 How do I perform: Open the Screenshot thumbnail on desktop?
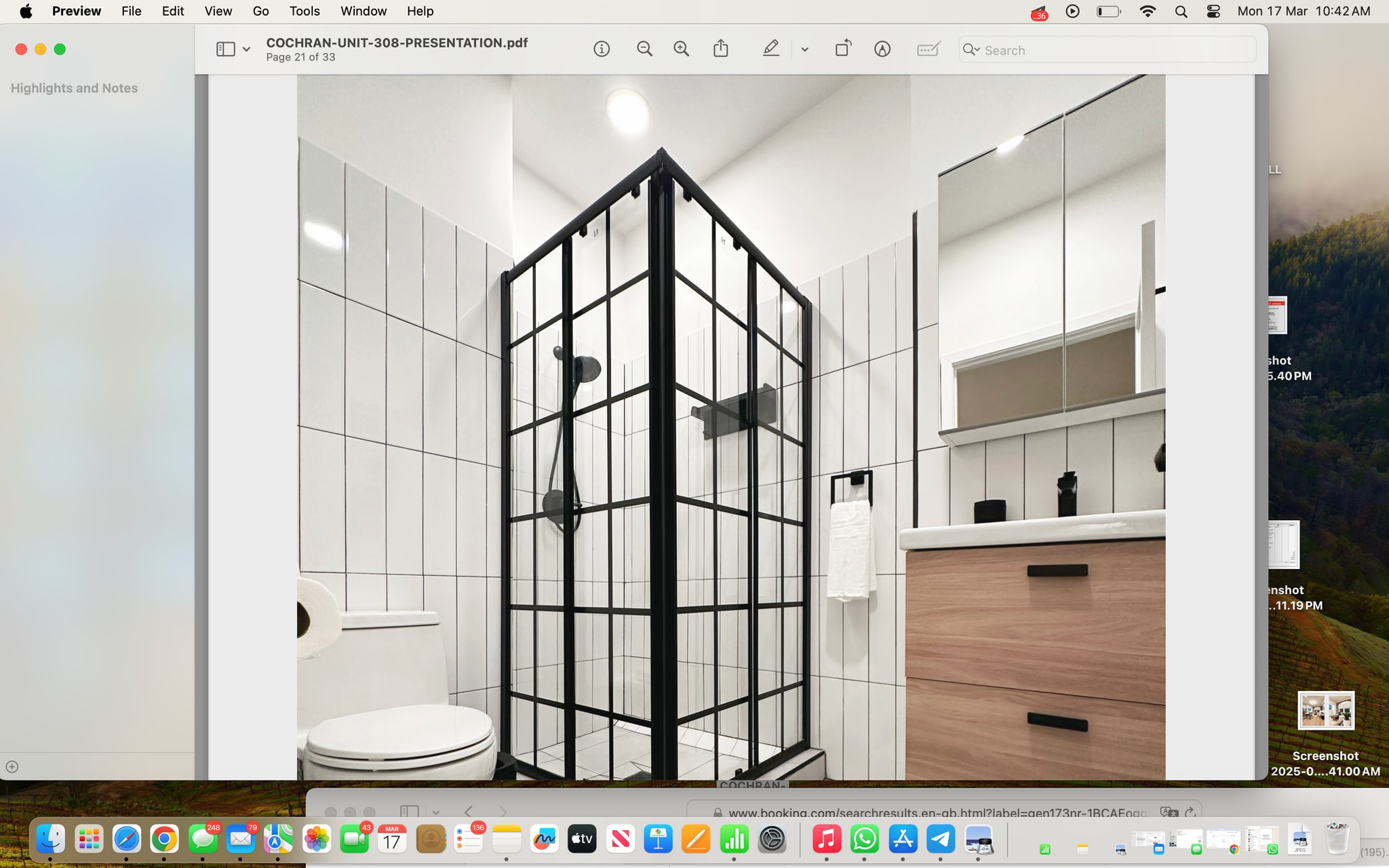[x=1325, y=711]
